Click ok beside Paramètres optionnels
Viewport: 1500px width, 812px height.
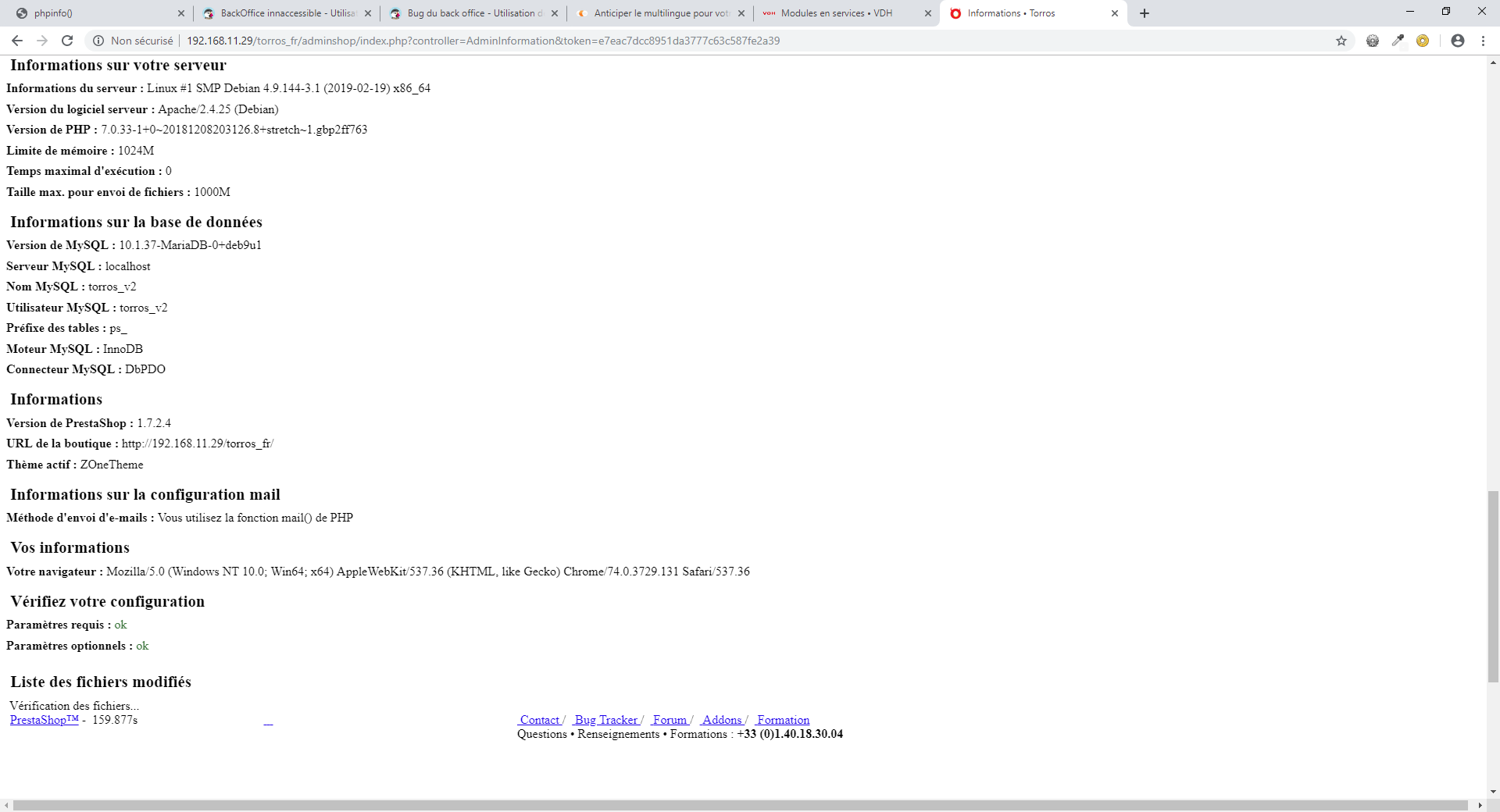[x=142, y=646]
